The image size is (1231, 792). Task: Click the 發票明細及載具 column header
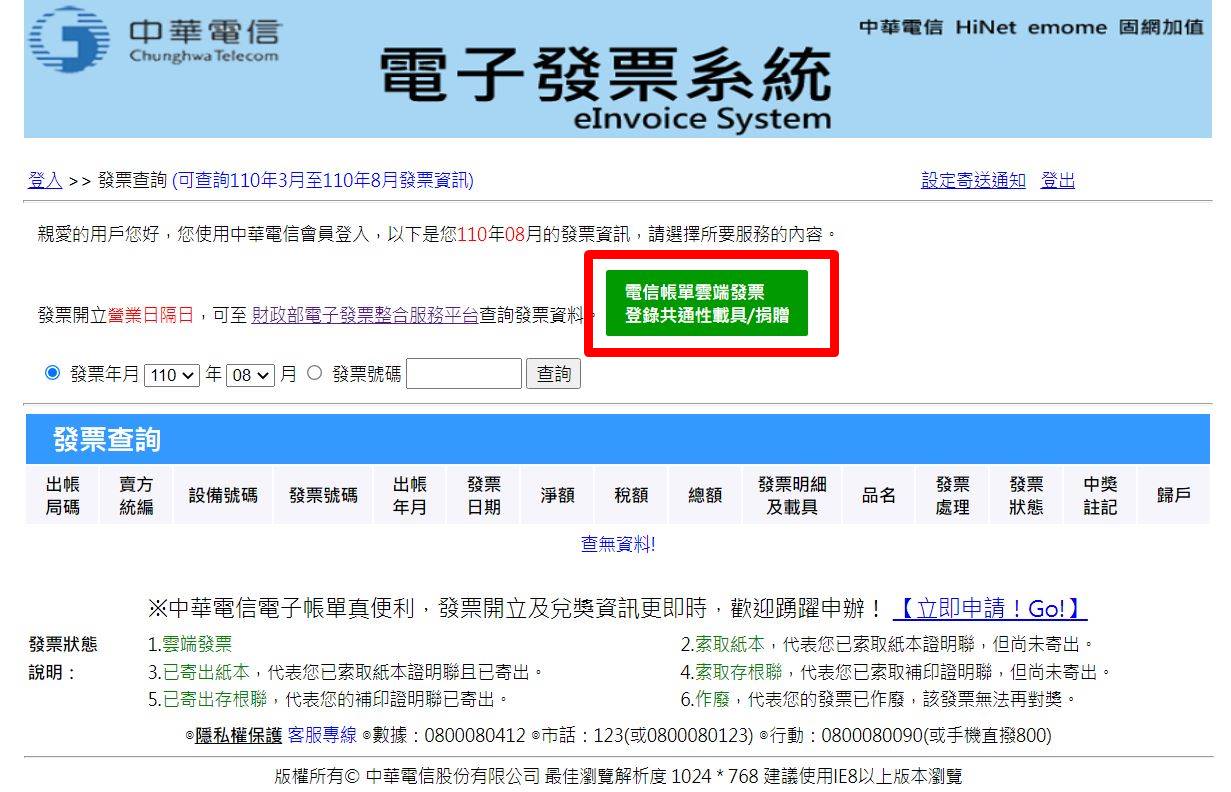[792, 495]
